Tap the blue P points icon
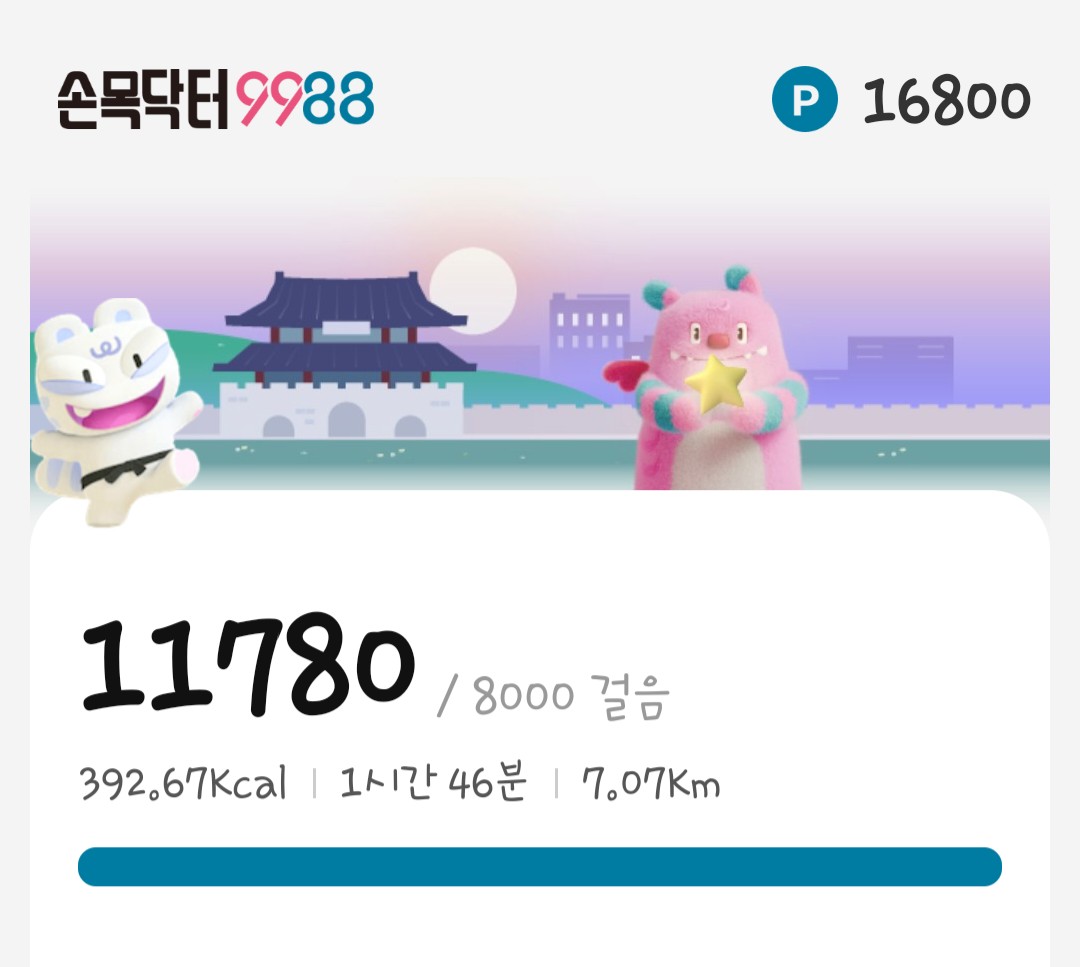This screenshot has height=967, width=1080. point(804,99)
